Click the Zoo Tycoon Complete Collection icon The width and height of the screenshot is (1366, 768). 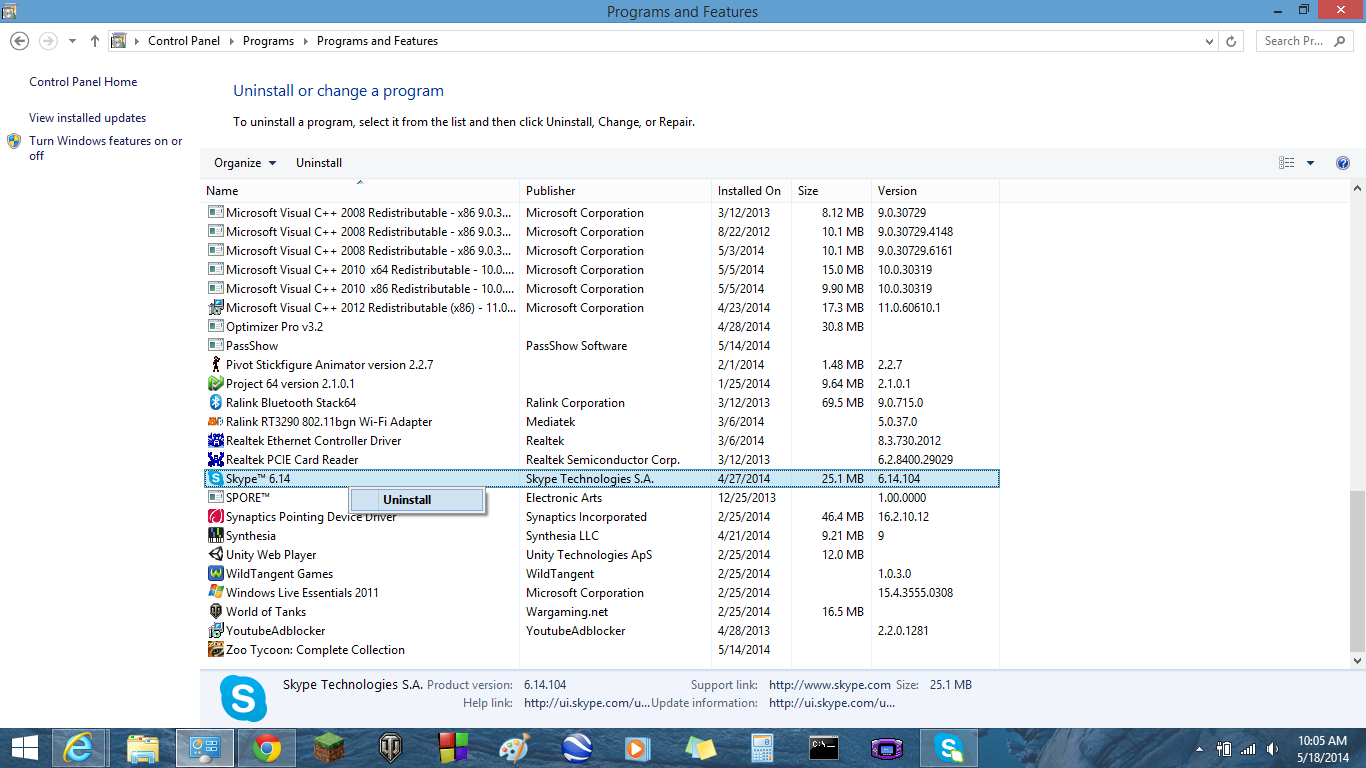tap(216, 650)
